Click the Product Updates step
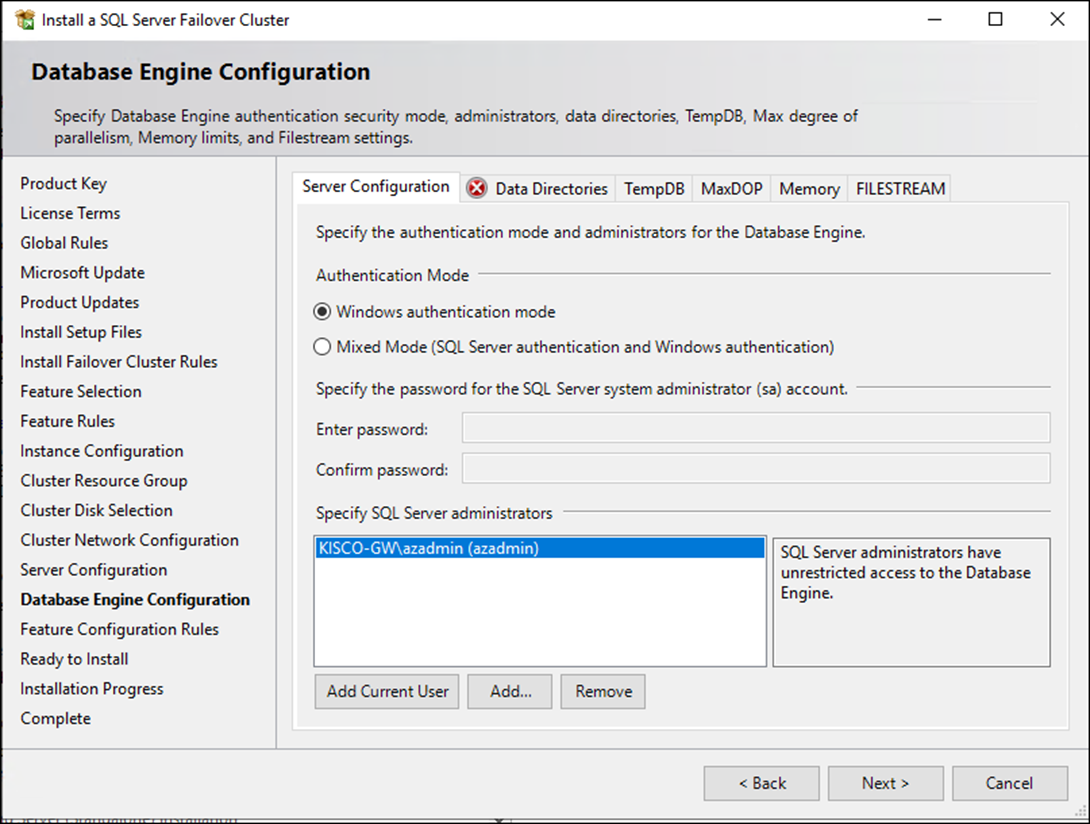The height and width of the screenshot is (824, 1090). click(x=79, y=302)
